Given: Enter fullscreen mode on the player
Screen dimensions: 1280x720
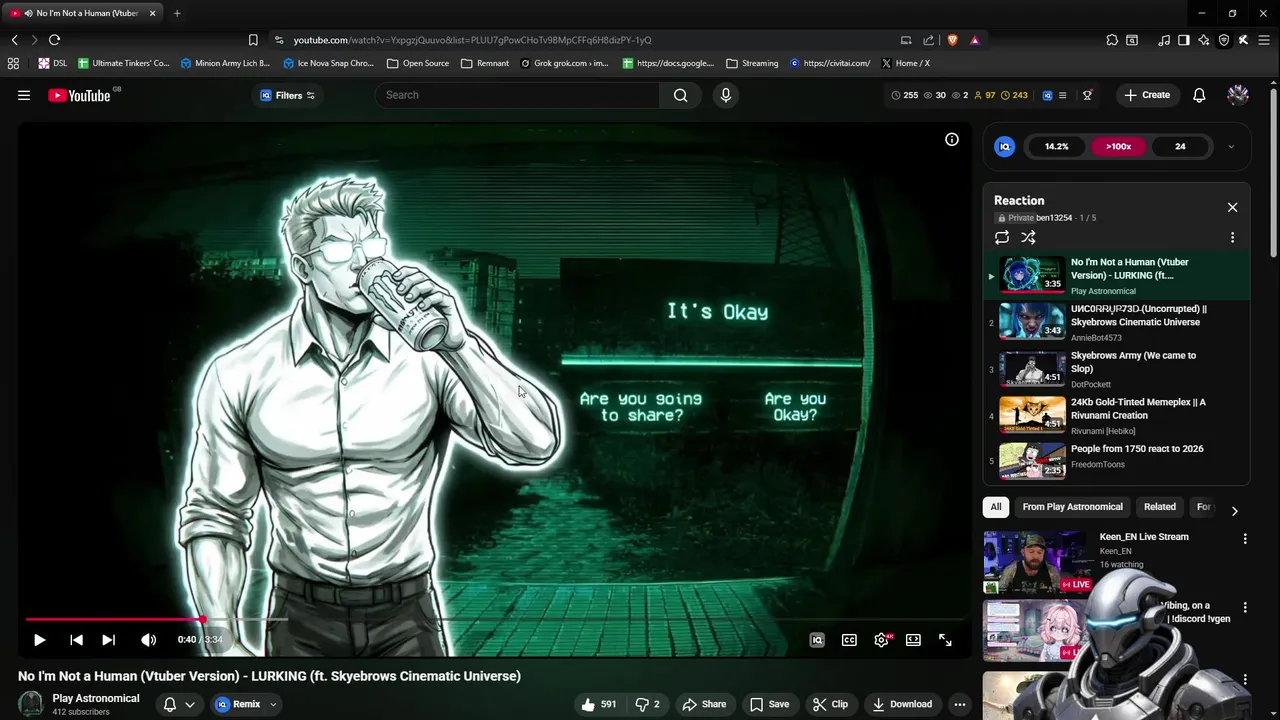Looking at the screenshot, I should coord(945,640).
